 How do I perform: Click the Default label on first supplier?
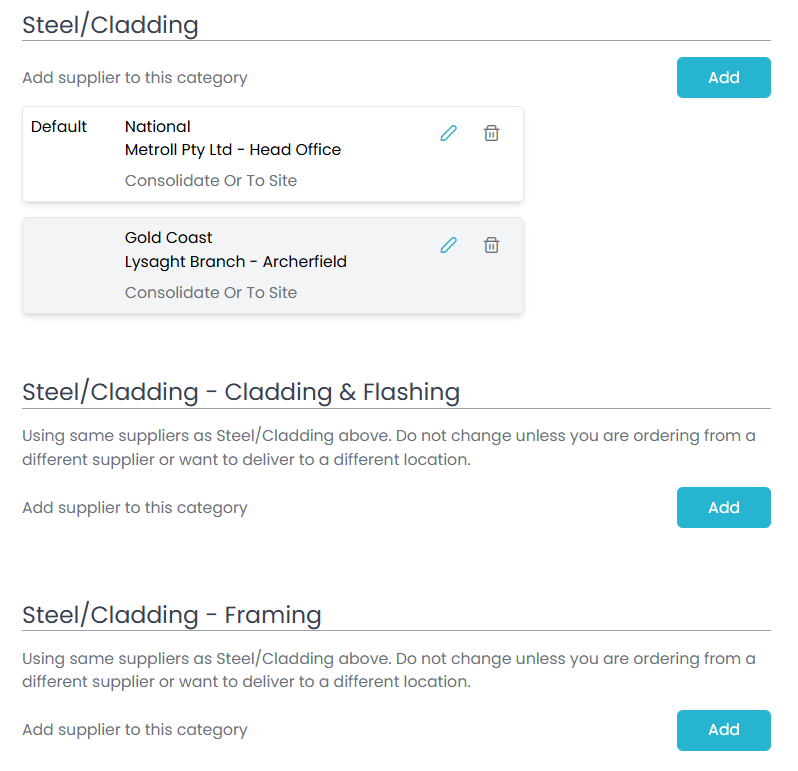pyautogui.click(x=59, y=127)
